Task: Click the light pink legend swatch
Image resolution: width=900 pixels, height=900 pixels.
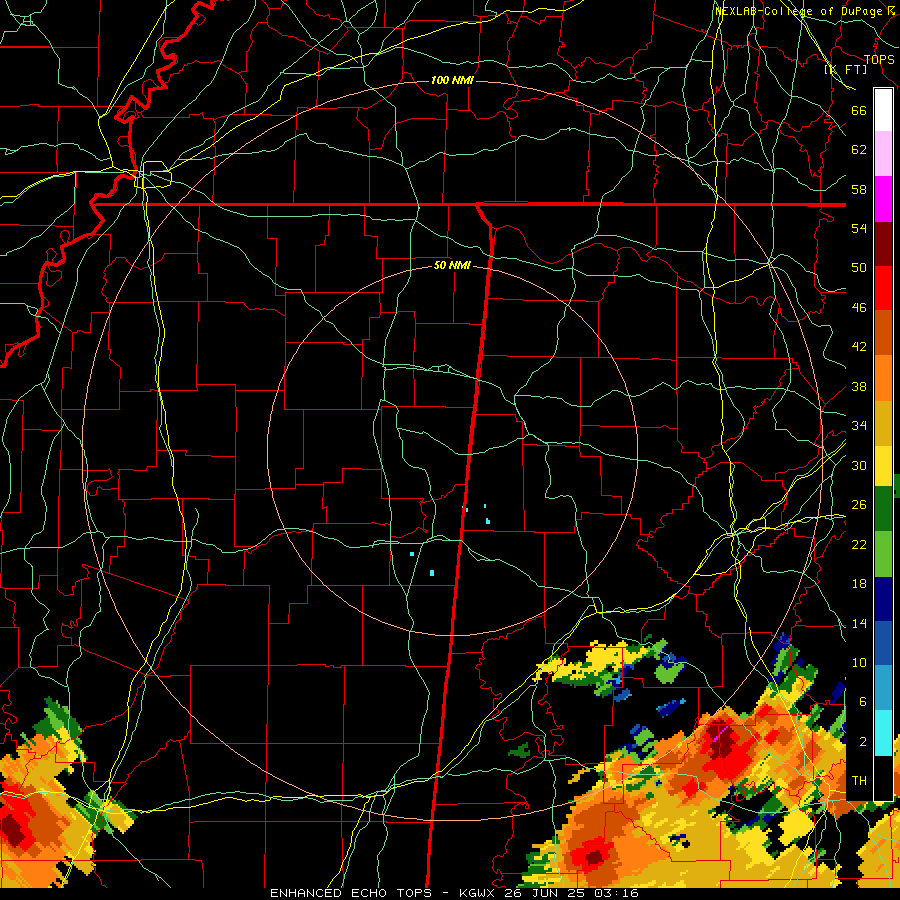Action: pos(883,153)
